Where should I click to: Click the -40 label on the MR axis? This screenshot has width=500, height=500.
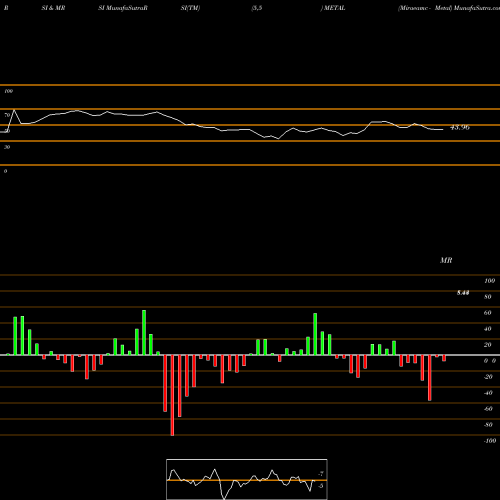coord(488,393)
